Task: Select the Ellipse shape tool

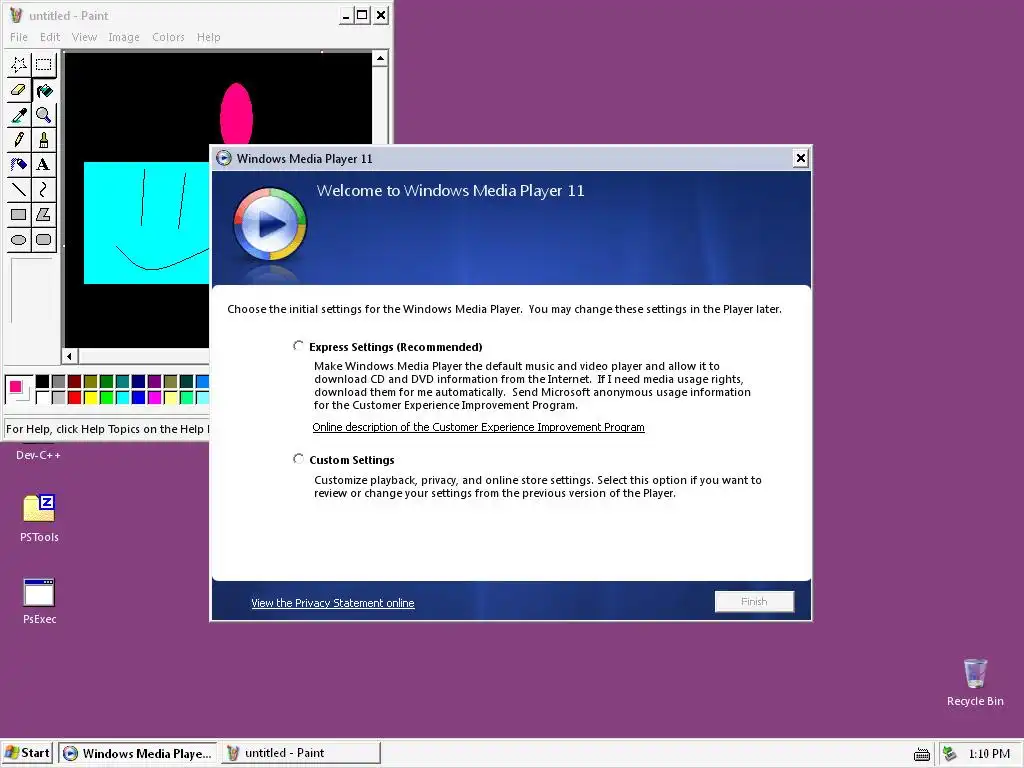Action: [19, 240]
